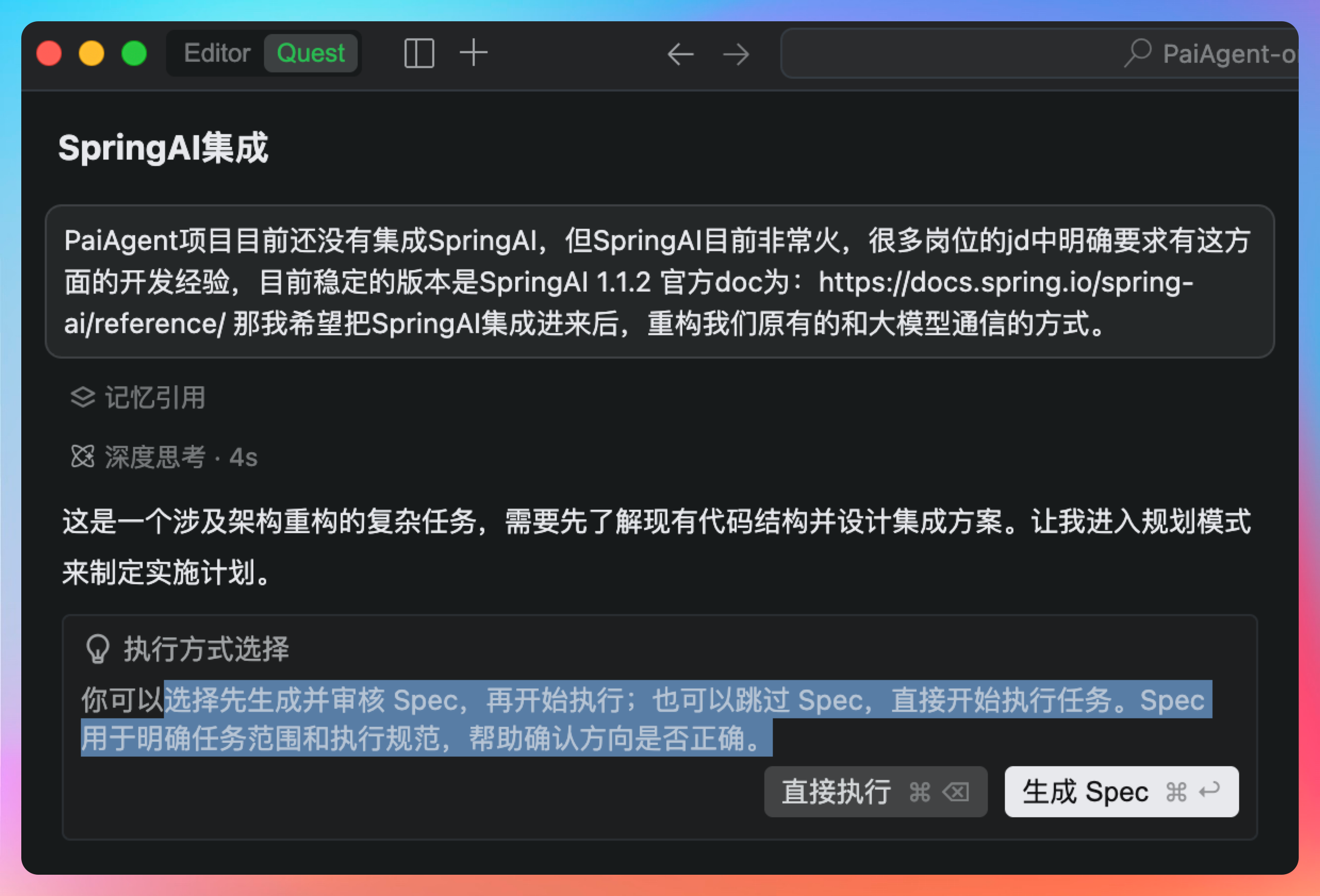
Task: Go back with the left arrow
Action: click(x=680, y=54)
